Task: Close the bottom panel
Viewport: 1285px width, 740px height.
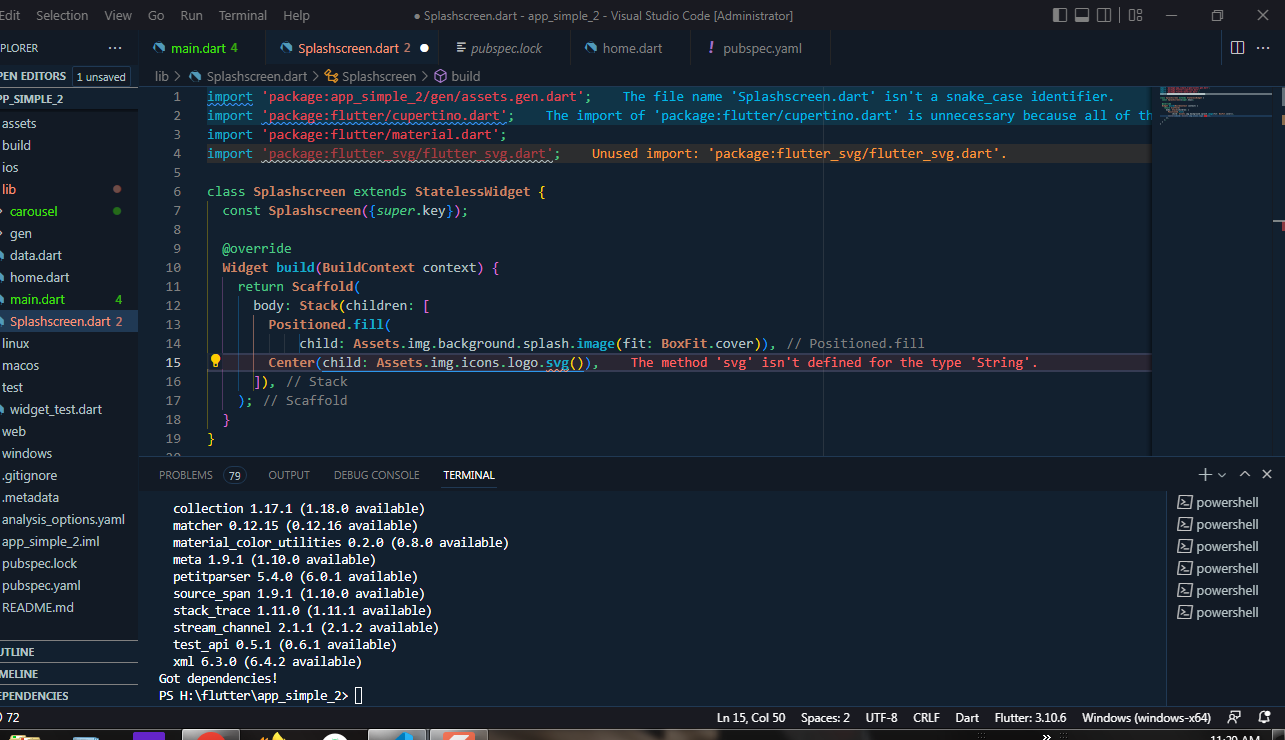Action: [1267, 475]
